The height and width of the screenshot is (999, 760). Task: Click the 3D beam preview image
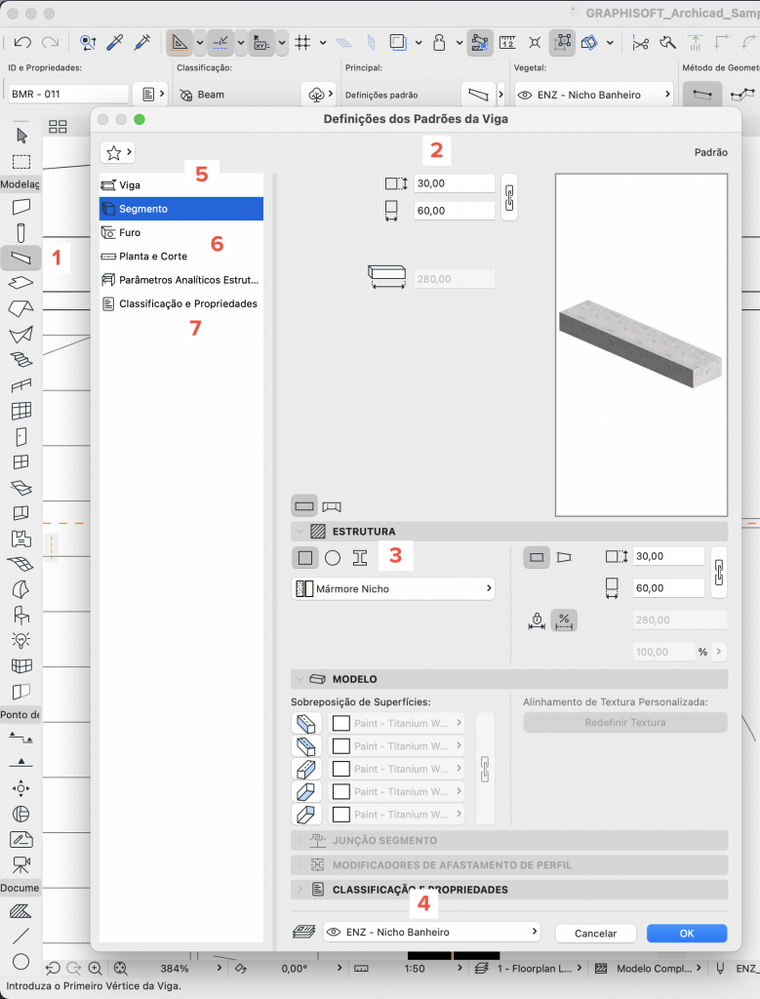641,345
